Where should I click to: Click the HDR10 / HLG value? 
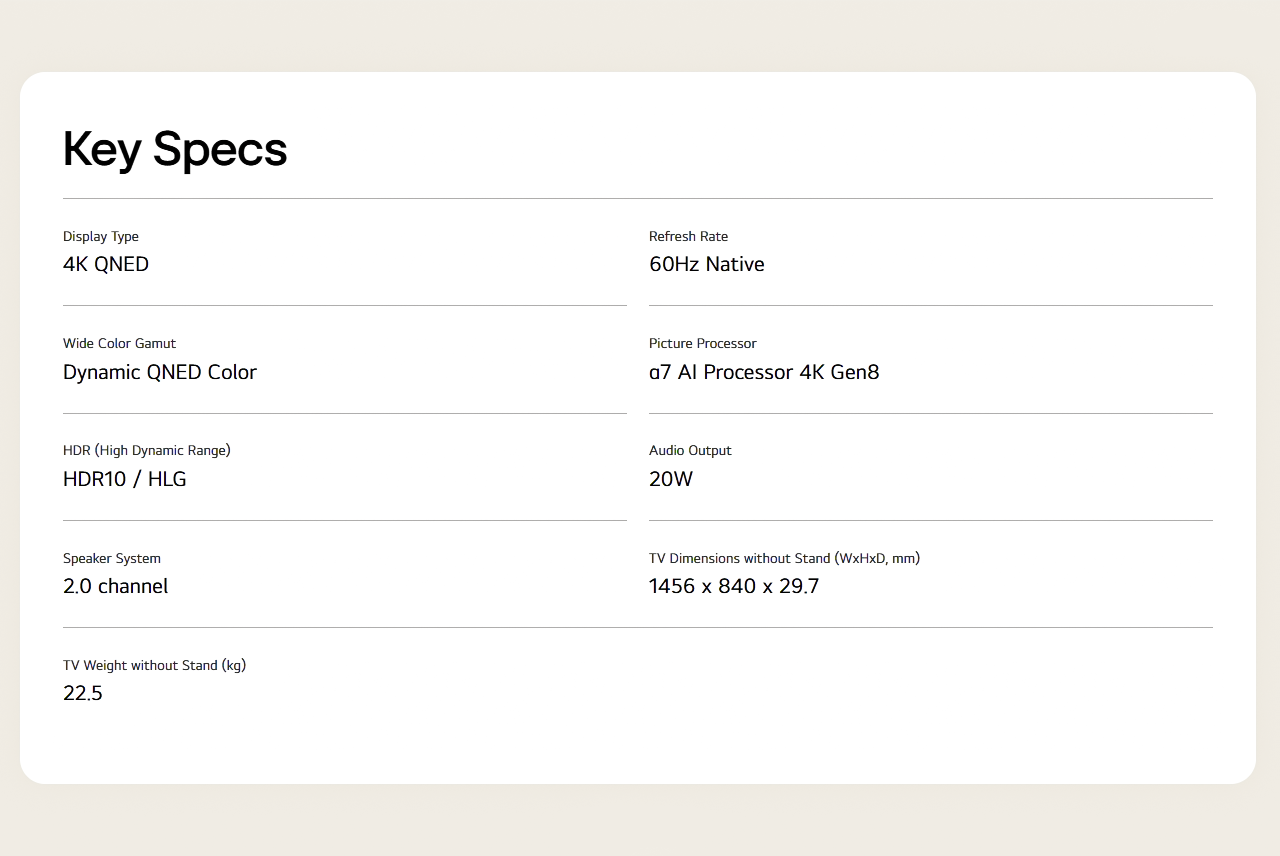(x=125, y=479)
